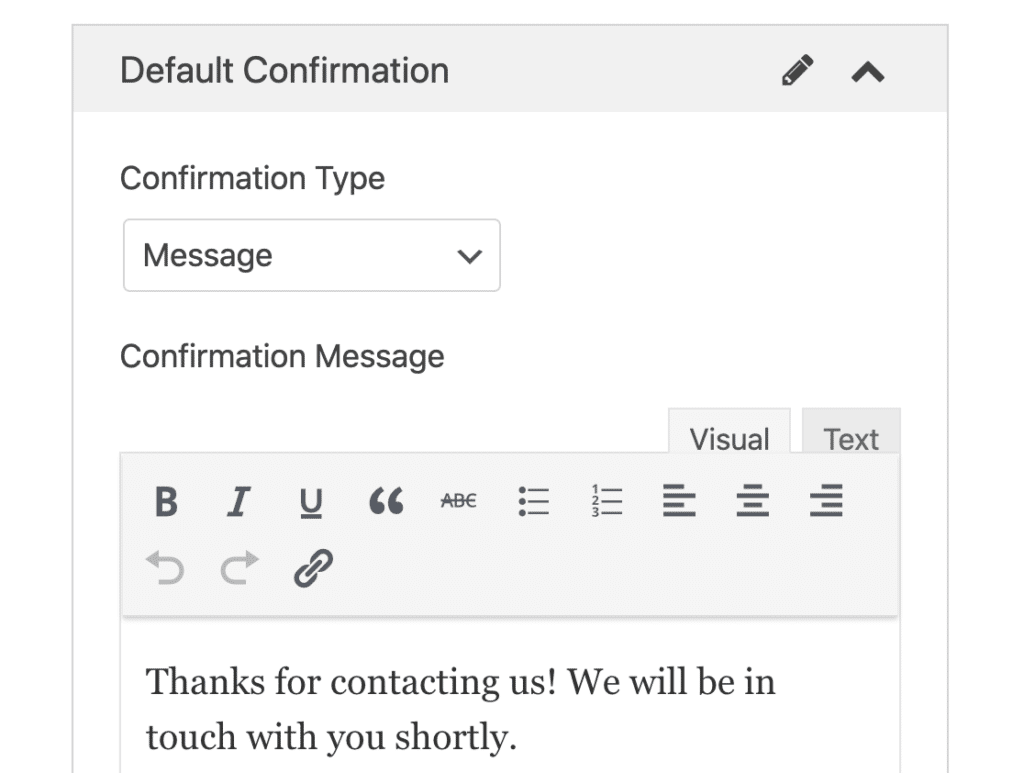Apply underline formatting

311,501
